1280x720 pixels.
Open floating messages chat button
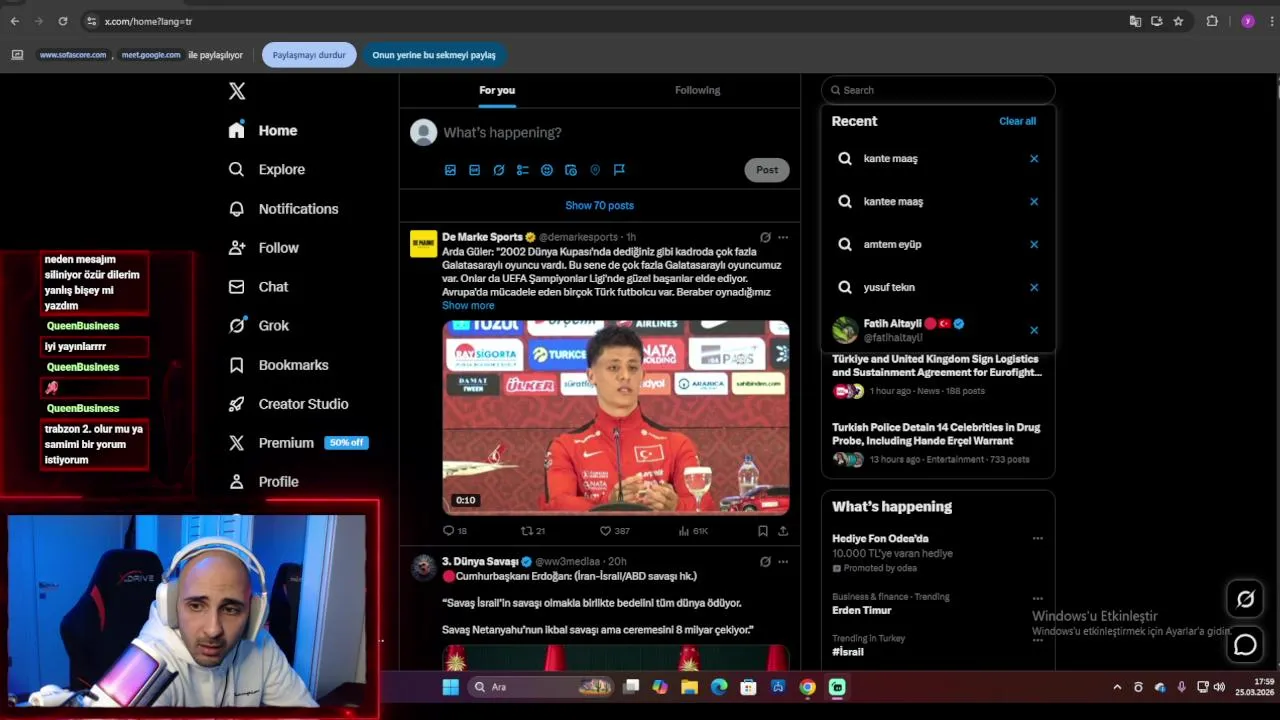tap(1245, 646)
